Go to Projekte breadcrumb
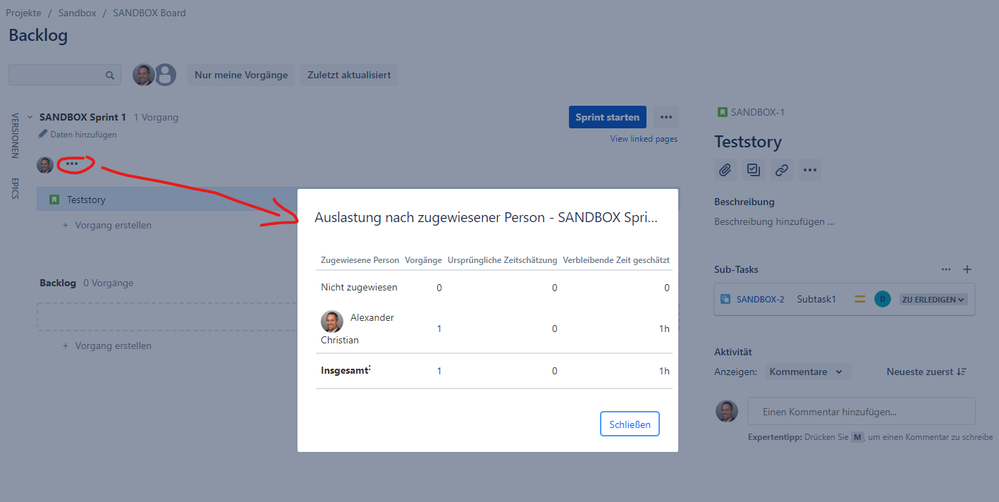Viewport: 999px width, 502px height. click(24, 13)
